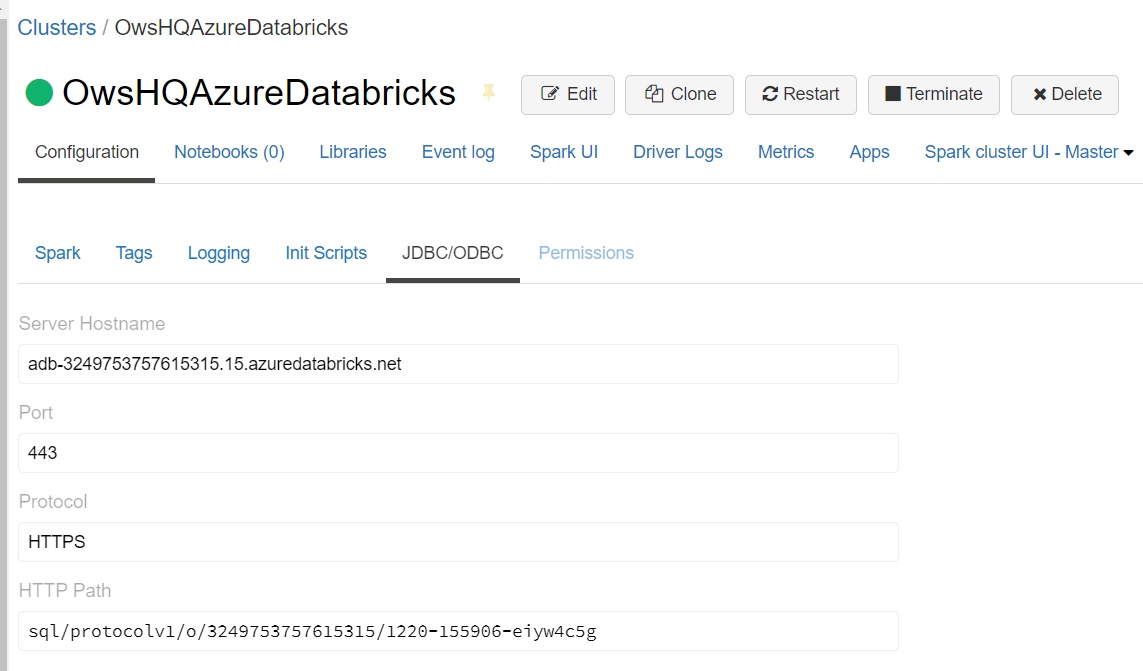
Task: Click the Delete cross icon
Action: click(1042, 94)
